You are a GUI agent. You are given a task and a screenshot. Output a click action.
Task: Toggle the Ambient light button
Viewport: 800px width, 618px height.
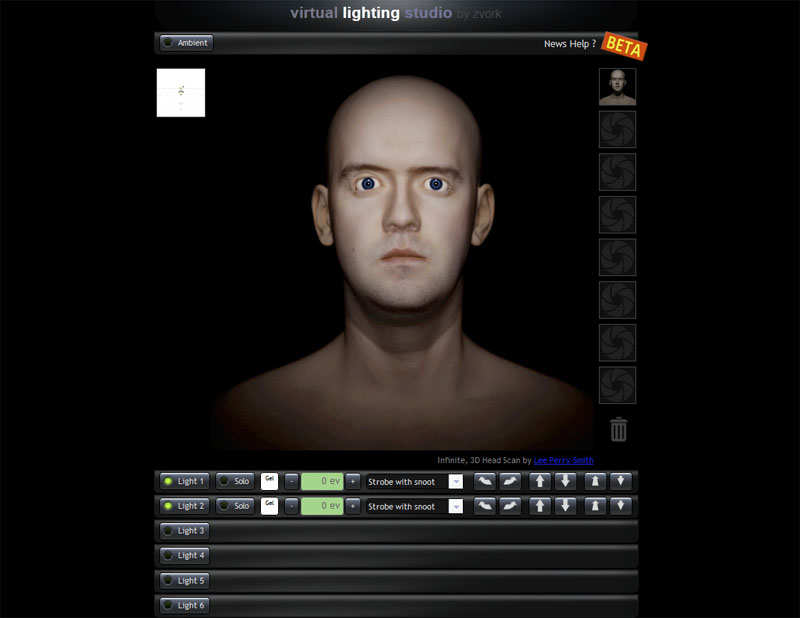click(x=186, y=43)
